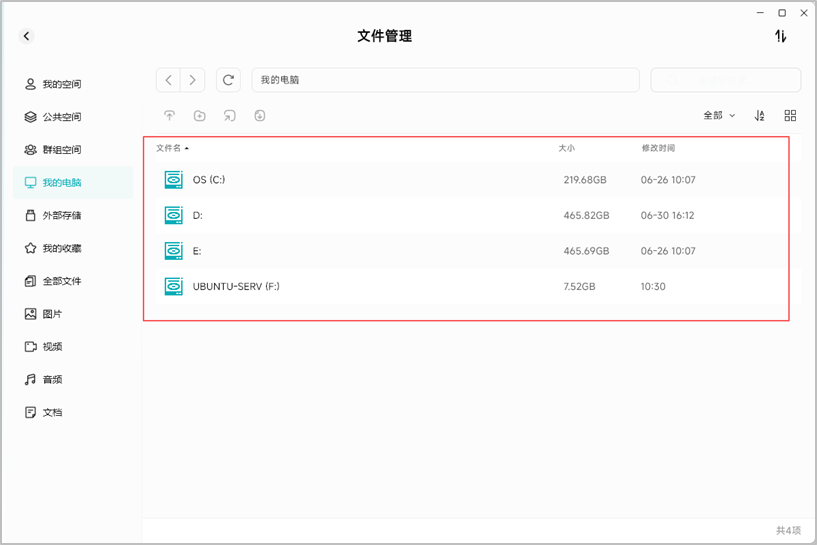The width and height of the screenshot is (817, 545).
Task: Click the refresh button in navigation bar
Action: (x=228, y=80)
